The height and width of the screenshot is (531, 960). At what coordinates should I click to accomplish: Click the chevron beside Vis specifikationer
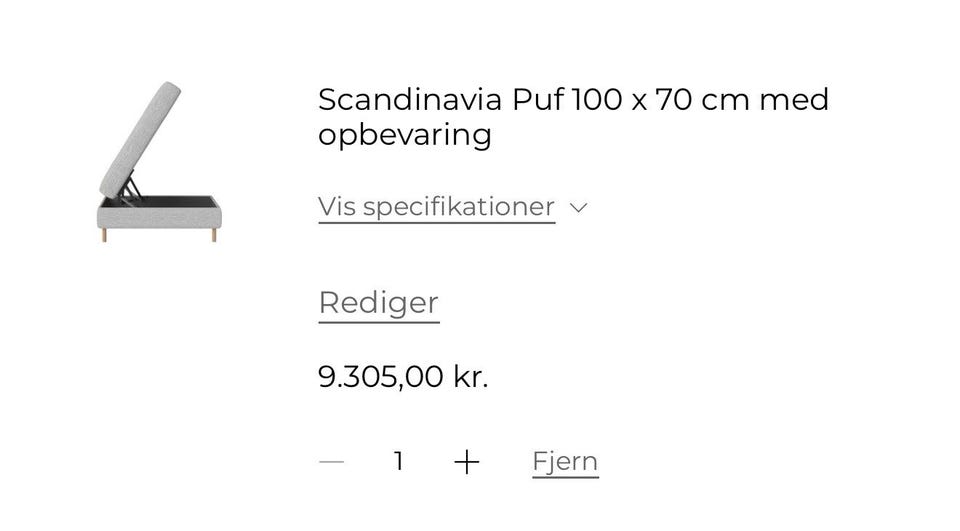[x=578, y=208]
